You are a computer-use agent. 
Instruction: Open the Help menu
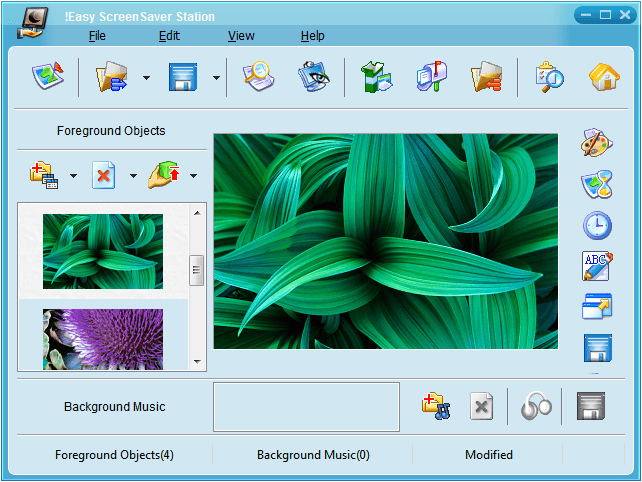[313, 36]
